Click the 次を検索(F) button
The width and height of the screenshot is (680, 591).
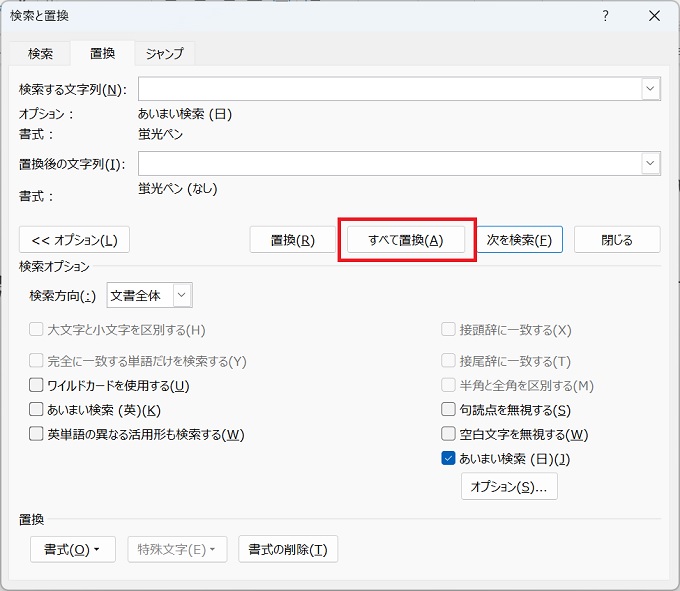coord(519,240)
